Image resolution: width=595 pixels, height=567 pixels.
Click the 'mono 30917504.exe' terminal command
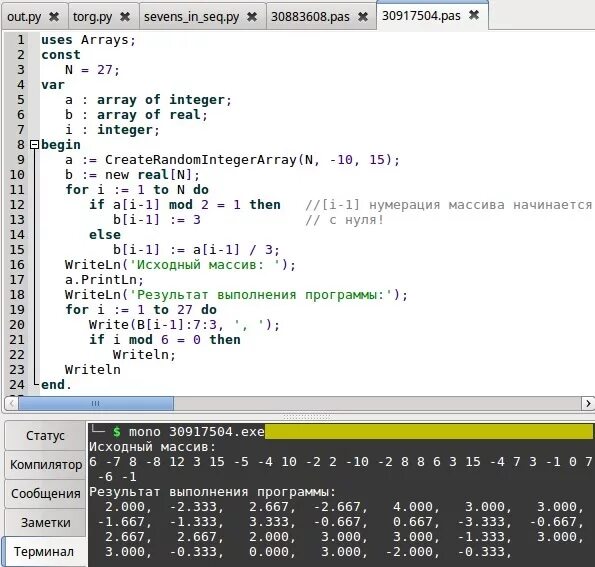(x=197, y=432)
